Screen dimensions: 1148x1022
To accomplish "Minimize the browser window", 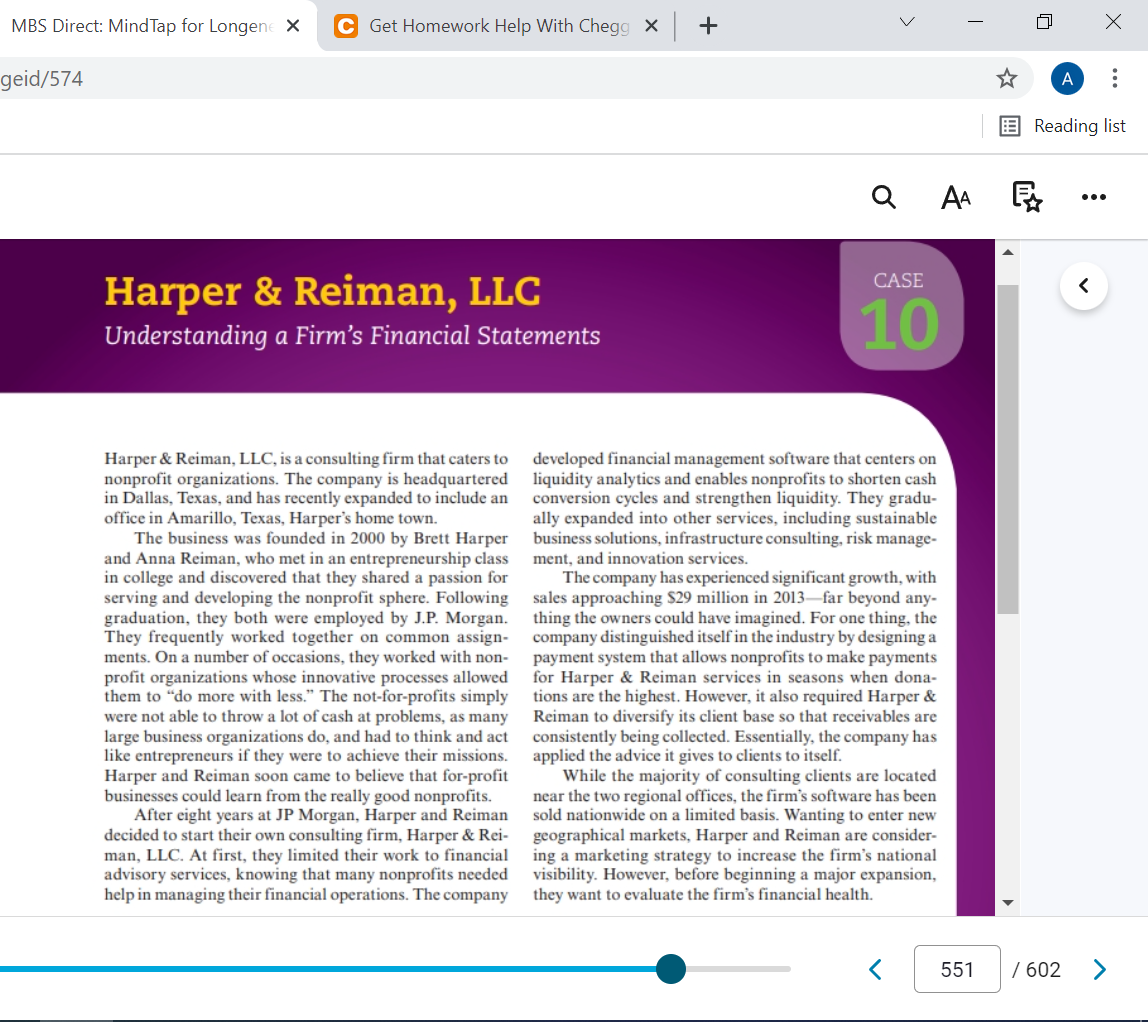I will 975,22.
